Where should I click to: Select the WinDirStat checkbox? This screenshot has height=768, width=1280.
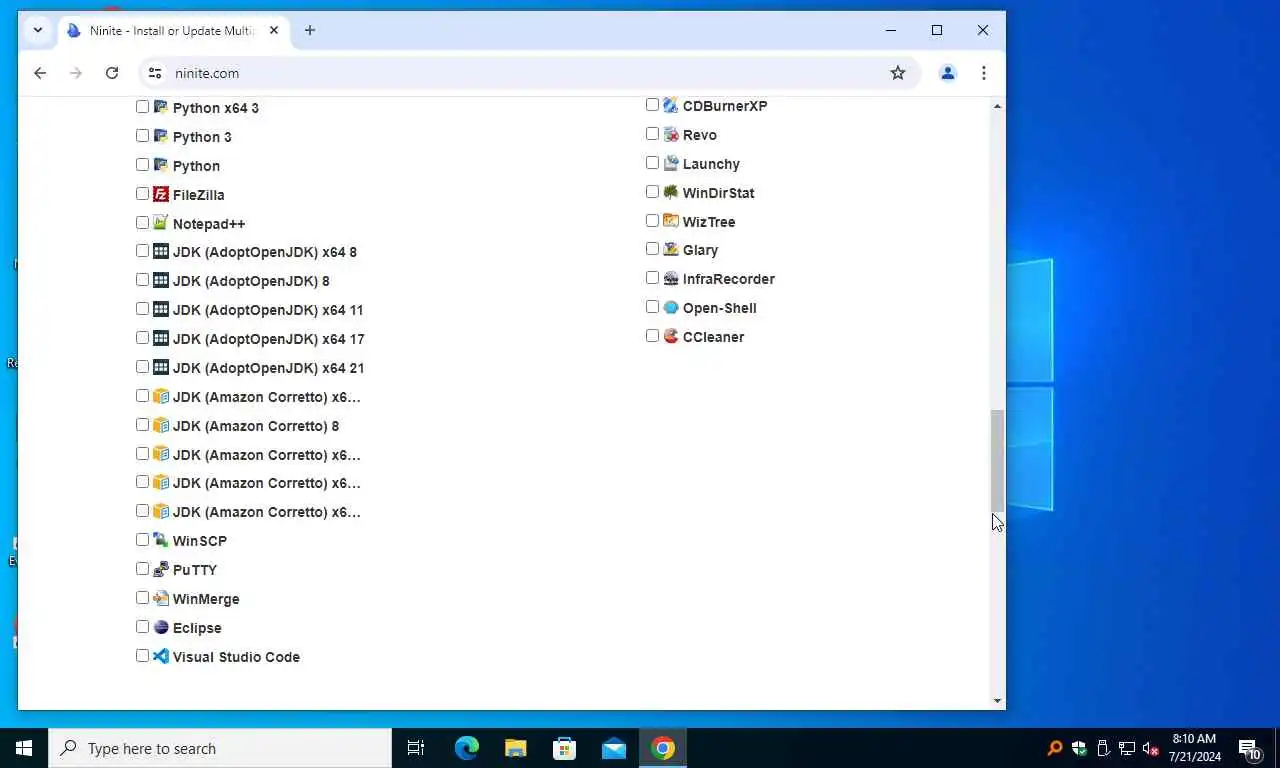point(652,192)
